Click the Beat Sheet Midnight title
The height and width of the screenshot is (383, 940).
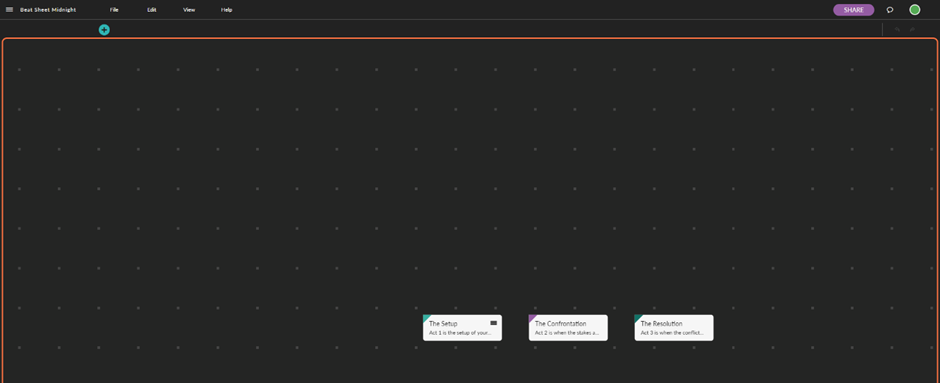(x=48, y=10)
